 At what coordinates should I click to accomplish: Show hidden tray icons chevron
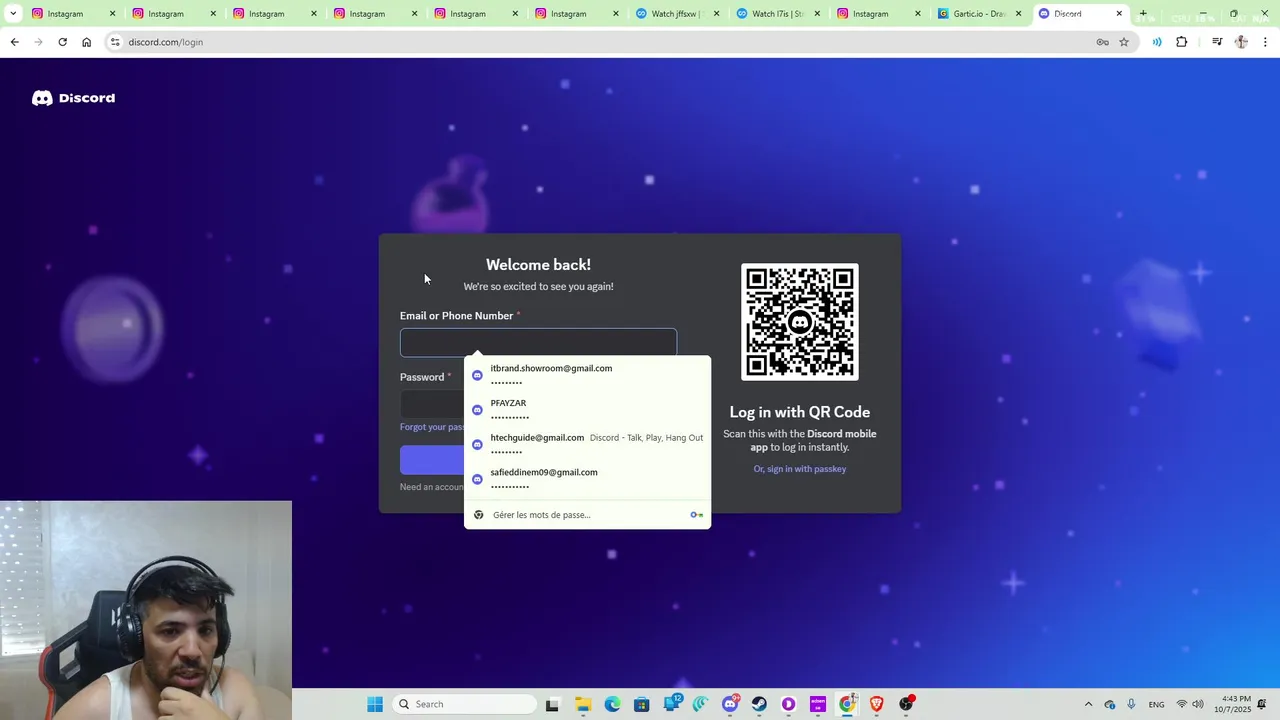coord(1088,704)
